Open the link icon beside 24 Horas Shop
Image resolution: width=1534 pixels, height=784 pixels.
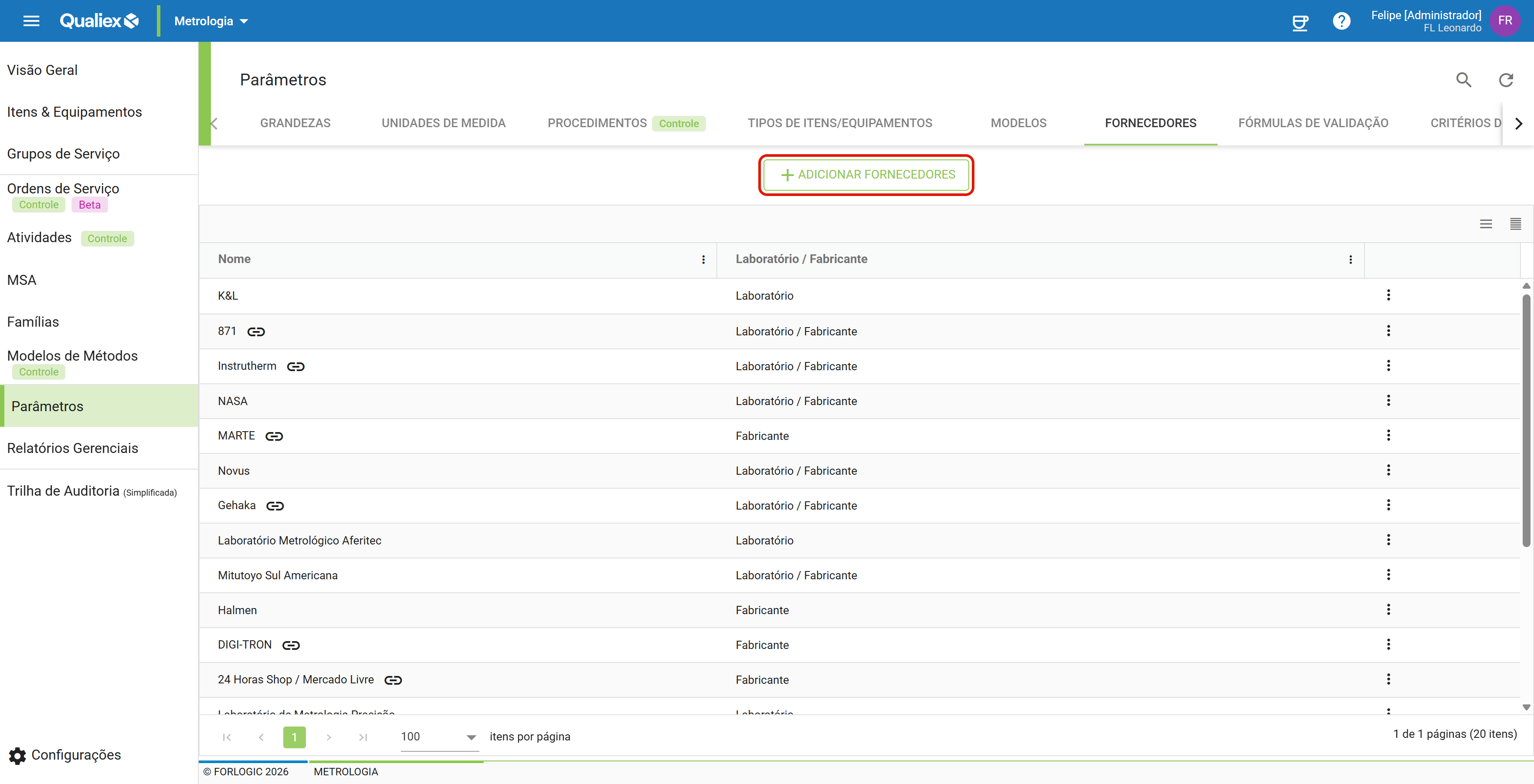click(x=393, y=680)
